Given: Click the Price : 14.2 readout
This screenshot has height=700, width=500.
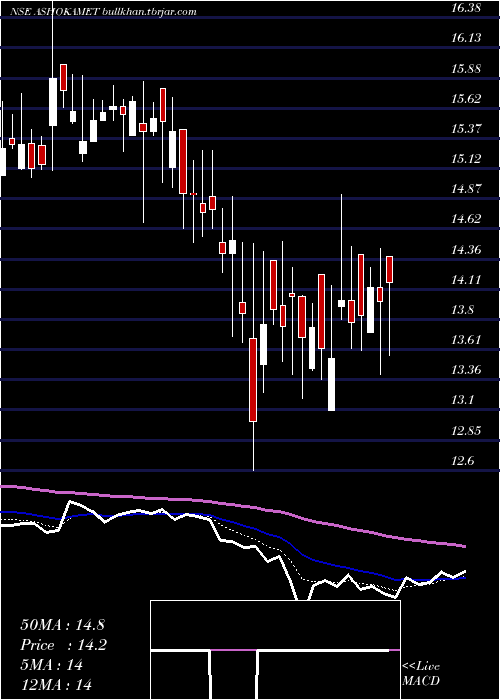Looking at the screenshot, I should pyautogui.click(x=63, y=645).
